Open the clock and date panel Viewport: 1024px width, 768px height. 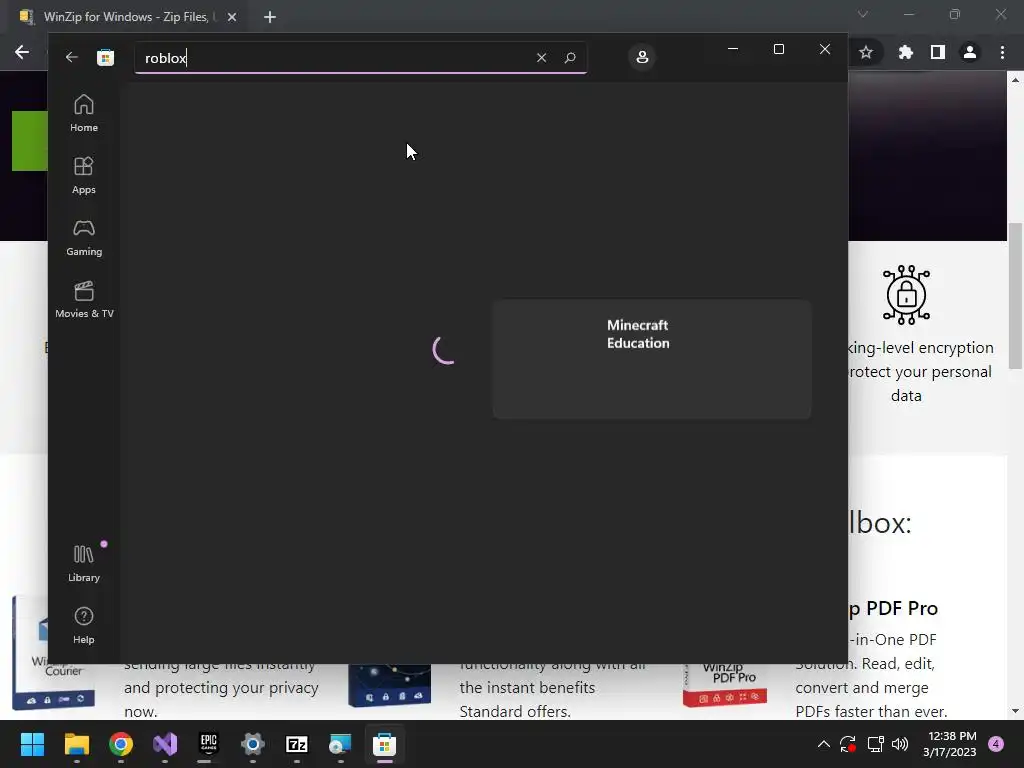coord(950,744)
